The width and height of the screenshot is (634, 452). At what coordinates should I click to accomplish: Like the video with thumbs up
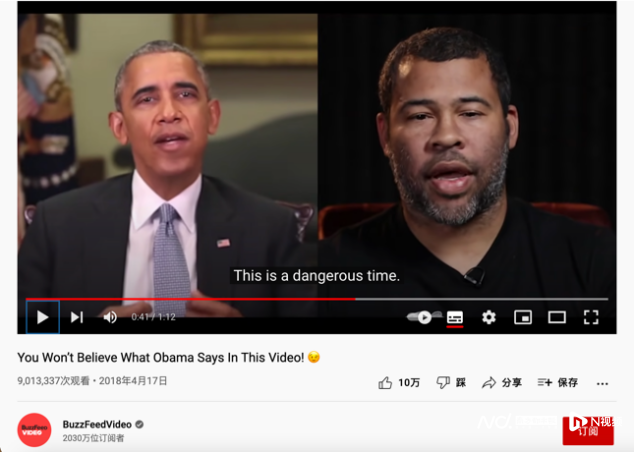click(399, 382)
